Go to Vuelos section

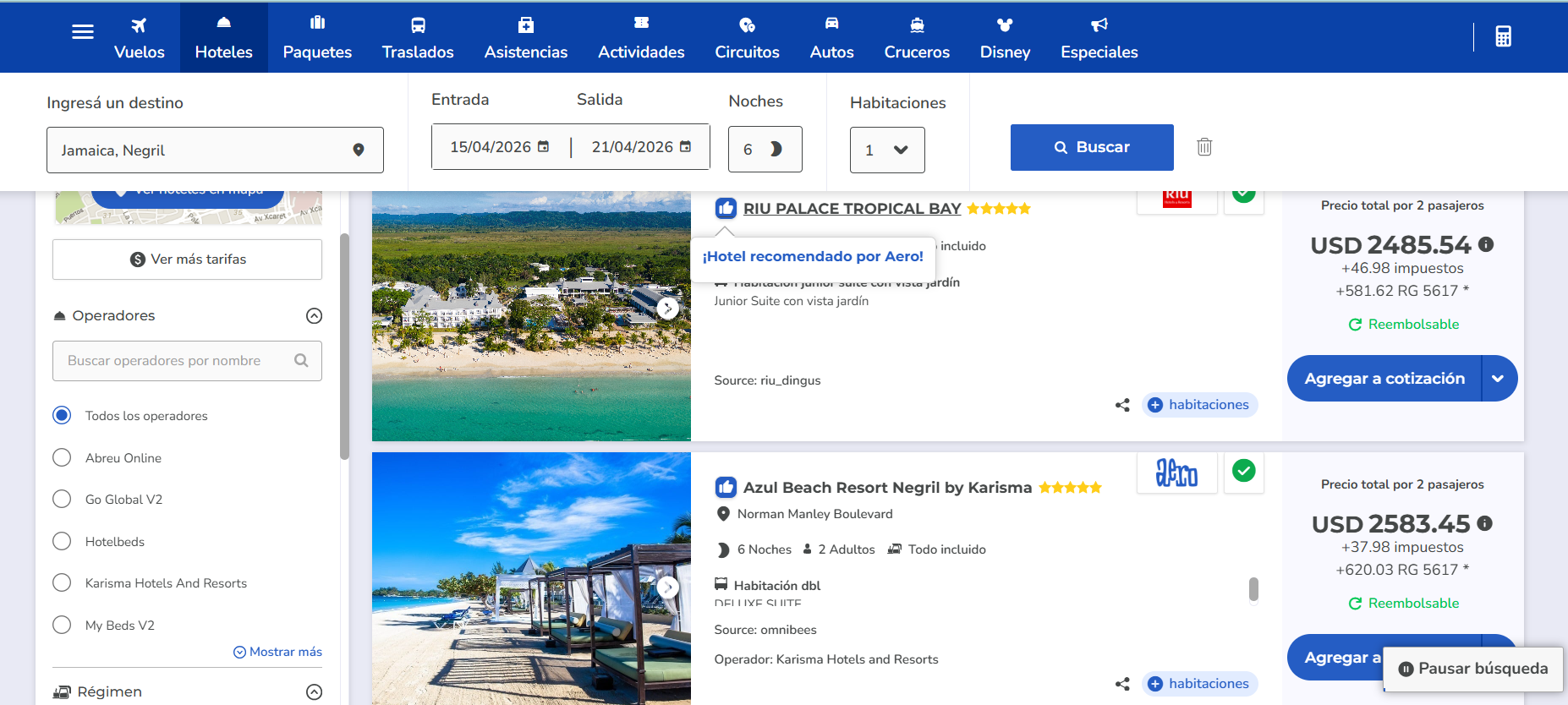point(140,38)
